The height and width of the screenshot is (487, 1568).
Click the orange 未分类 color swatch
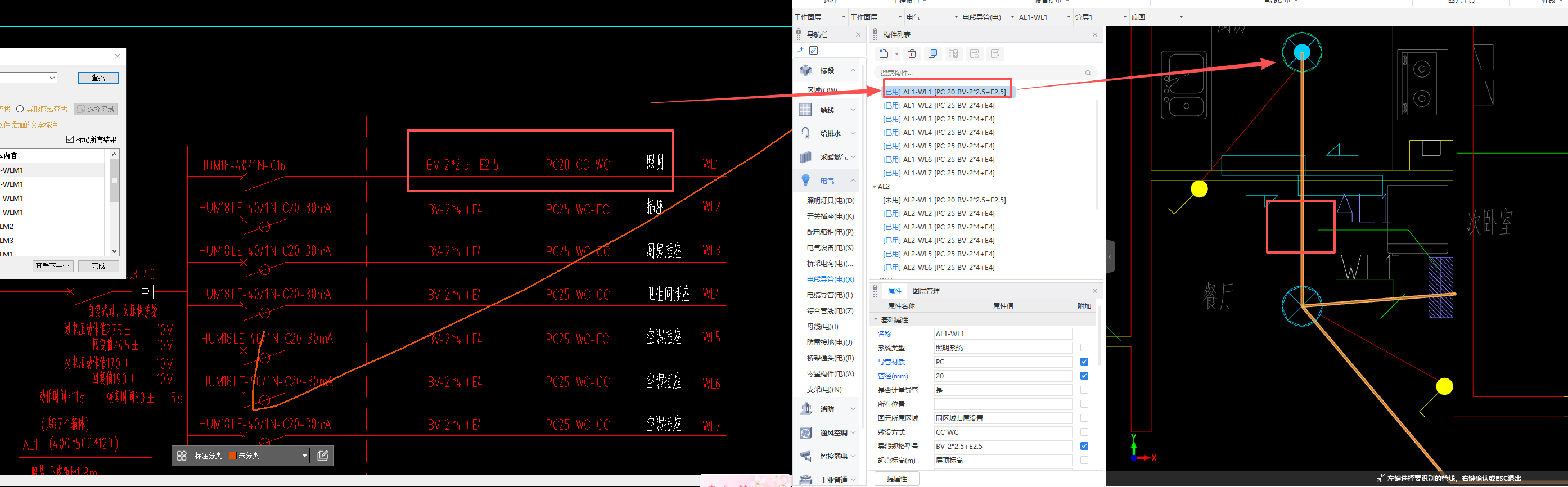(232, 456)
